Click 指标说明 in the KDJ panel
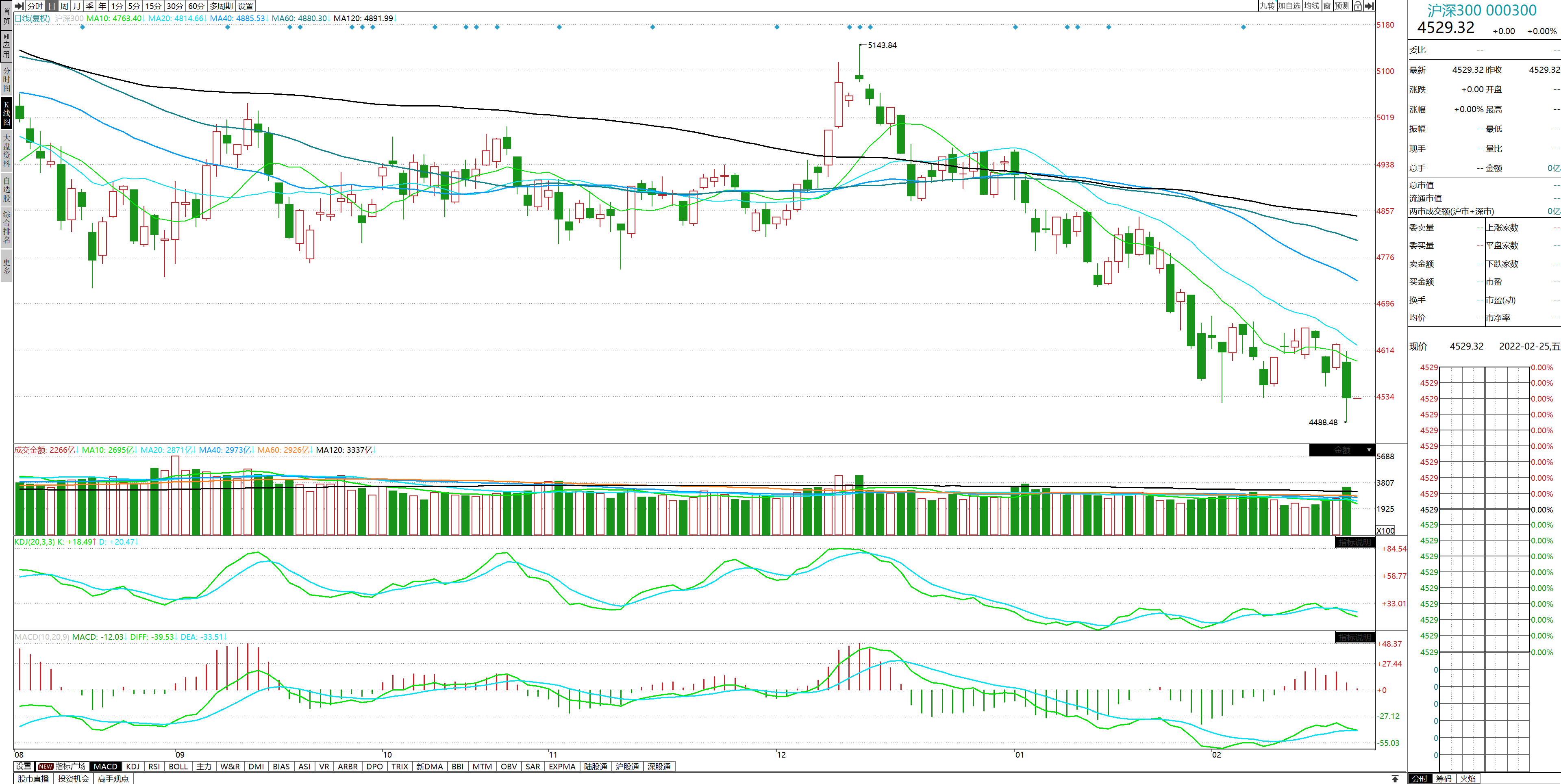This screenshot has height=784, width=1561. (x=1354, y=542)
